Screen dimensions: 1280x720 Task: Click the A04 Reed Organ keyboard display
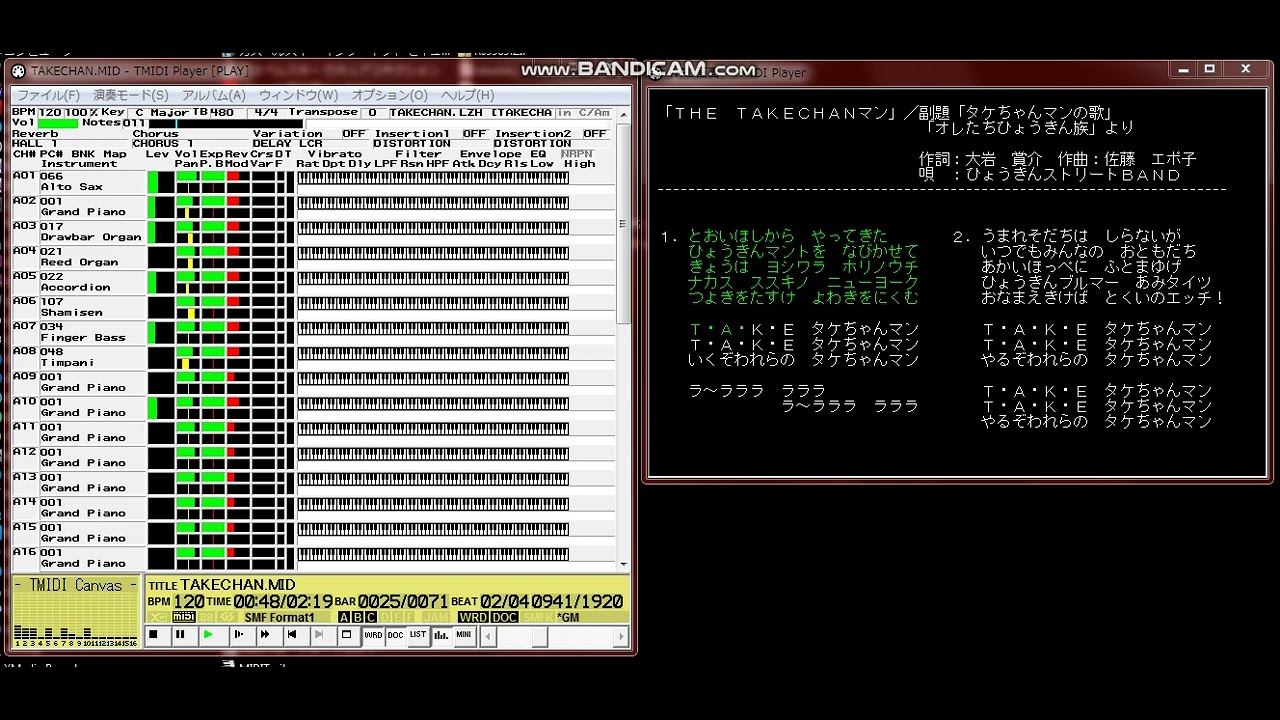pyautogui.click(x=433, y=253)
